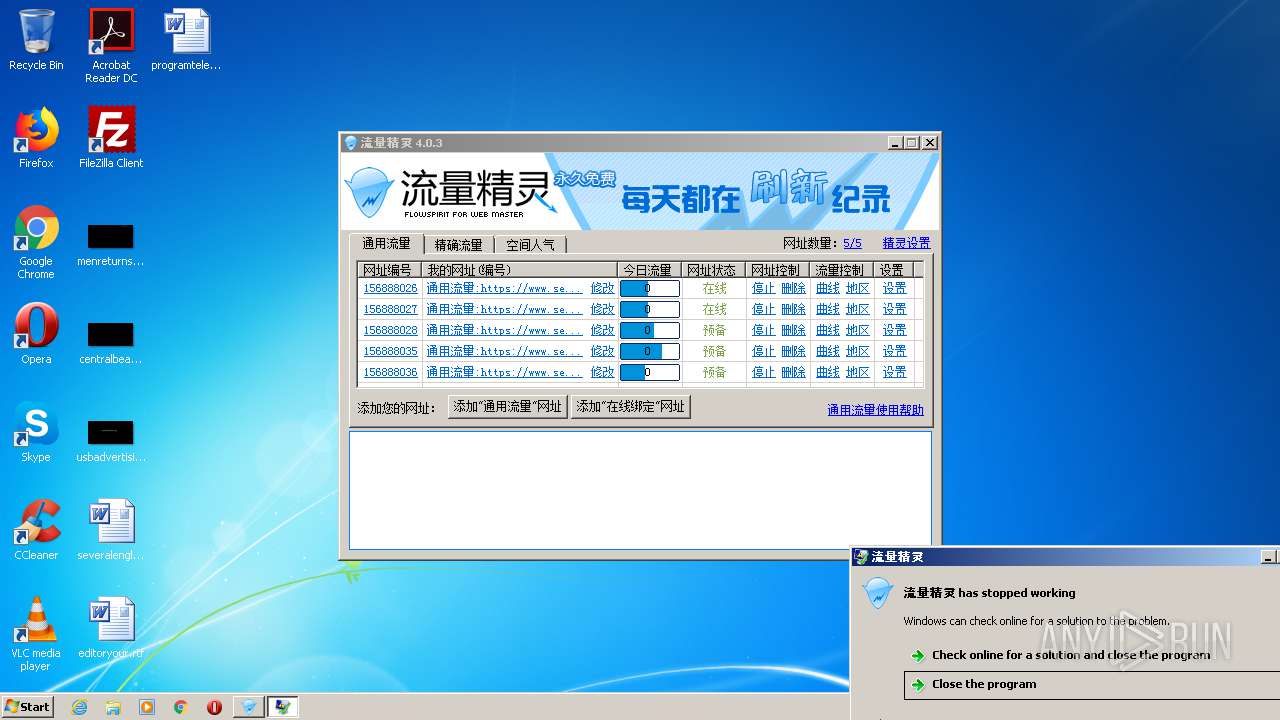Open site ID link 156888026
Viewport: 1280px width, 720px height.
390,288
